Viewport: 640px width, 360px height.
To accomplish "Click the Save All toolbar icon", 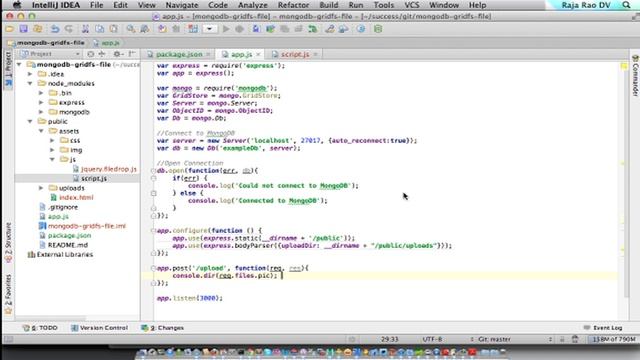I will click(x=23, y=29).
